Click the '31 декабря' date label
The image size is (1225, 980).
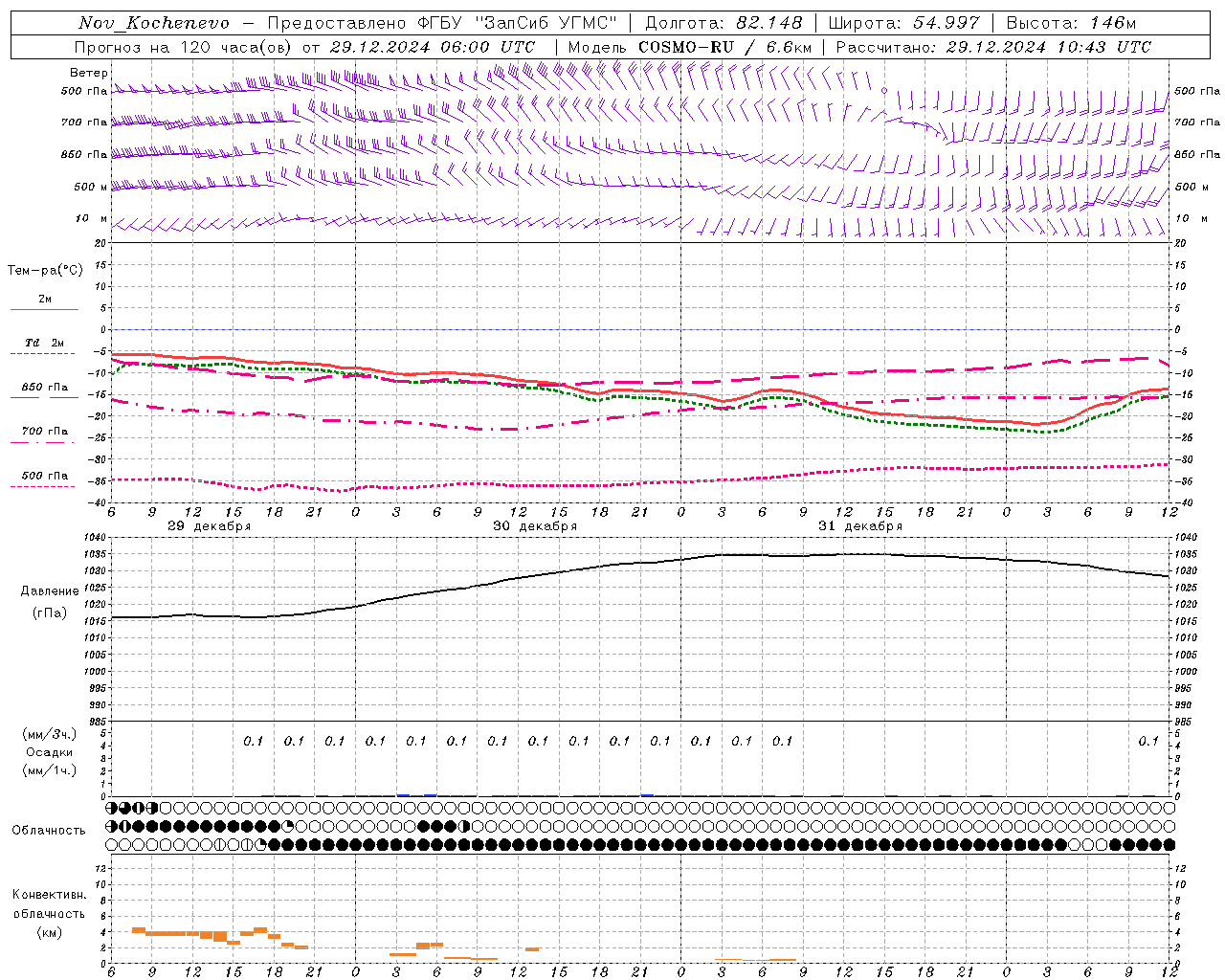(x=860, y=526)
